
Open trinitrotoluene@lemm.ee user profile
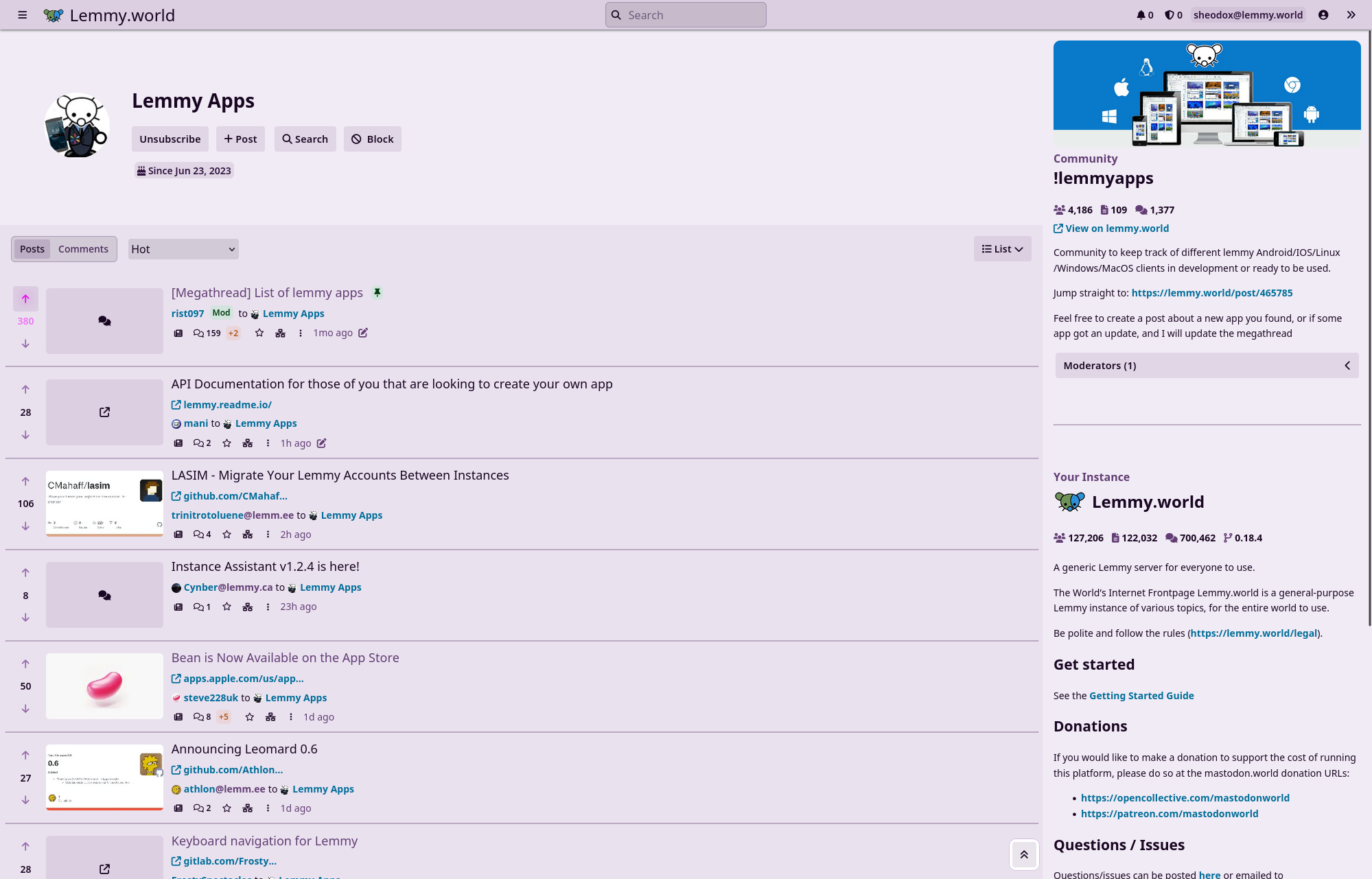(232, 515)
